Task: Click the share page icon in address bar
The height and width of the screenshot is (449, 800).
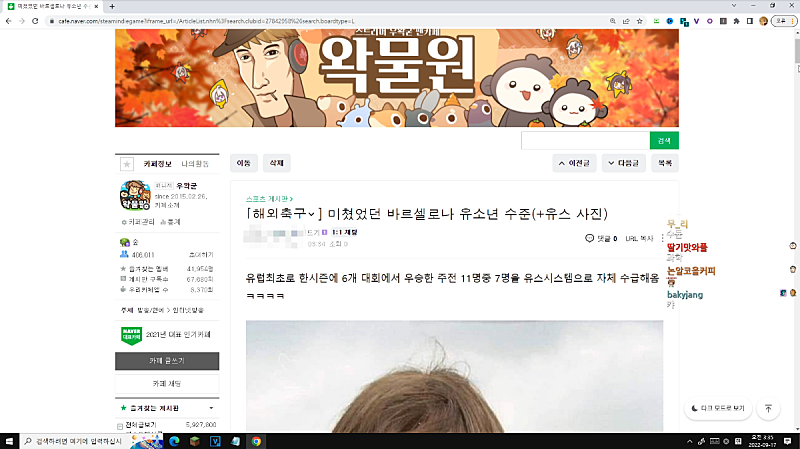Action: (x=626, y=21)
